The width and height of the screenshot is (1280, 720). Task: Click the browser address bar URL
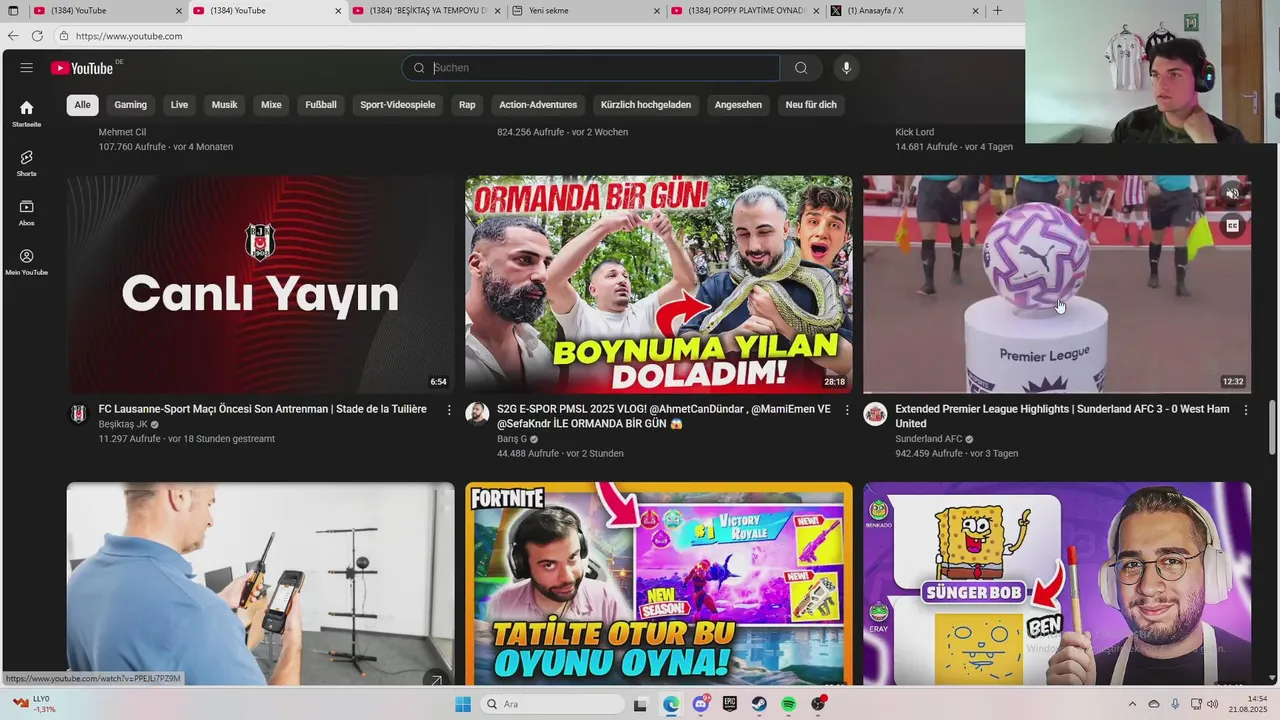point(129,36)
